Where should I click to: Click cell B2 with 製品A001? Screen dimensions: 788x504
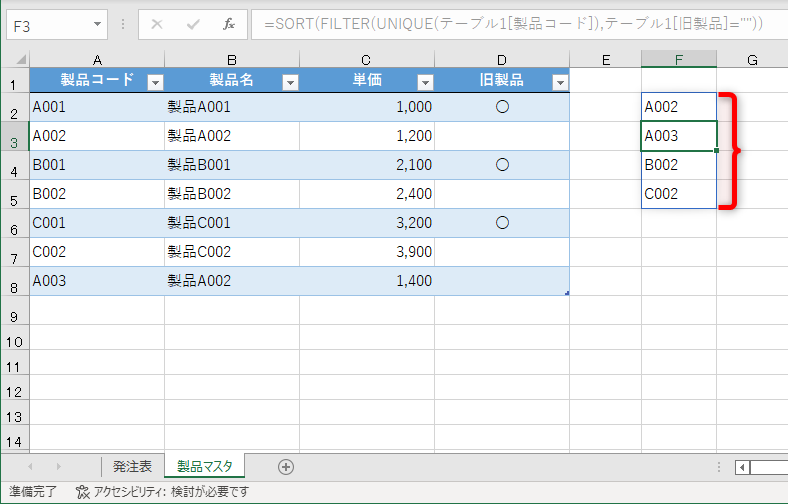[x=232, y=107]
